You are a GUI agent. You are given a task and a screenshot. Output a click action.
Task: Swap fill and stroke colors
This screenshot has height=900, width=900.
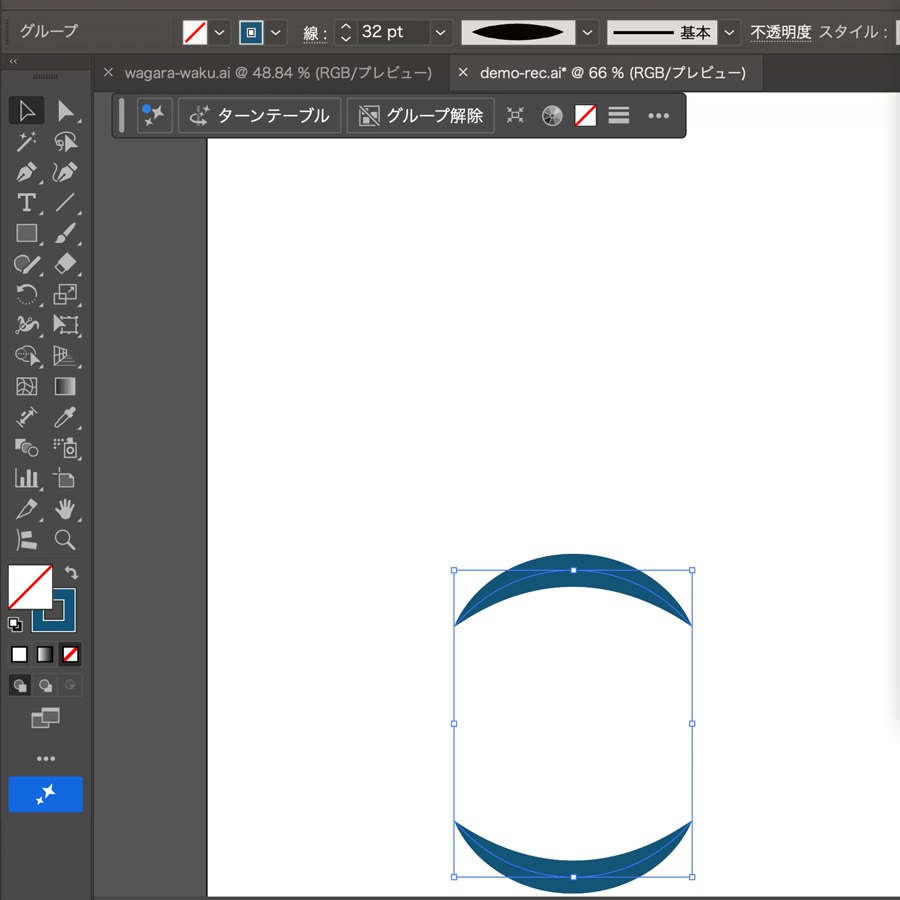click(x=71, y=572)
